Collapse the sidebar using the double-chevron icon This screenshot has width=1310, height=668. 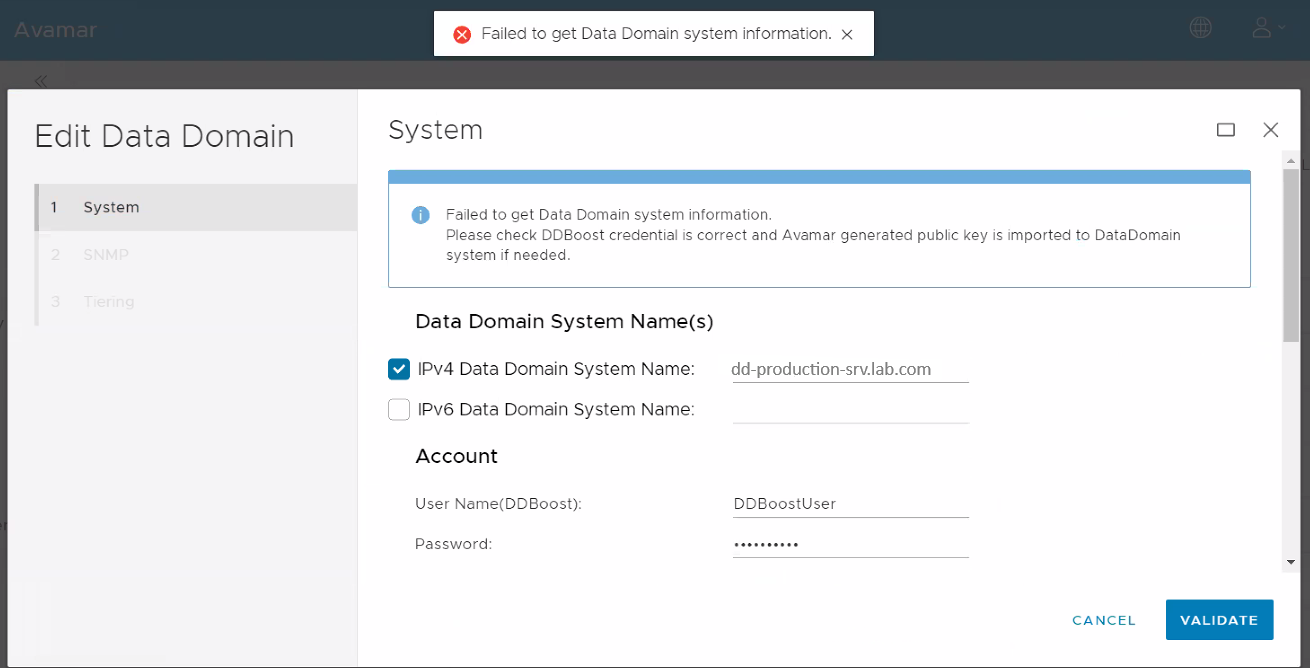(x=40, y=80)
